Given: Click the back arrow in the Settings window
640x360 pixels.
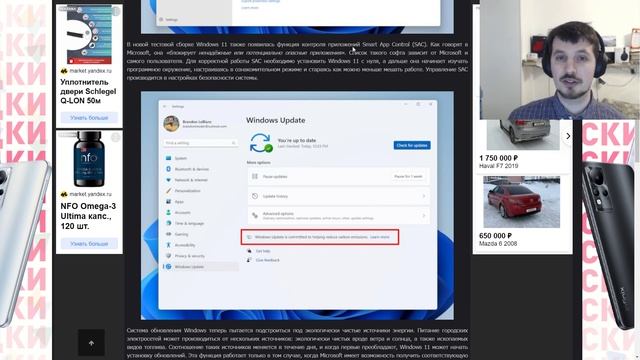Looking at the screenshot, I should (x=165, y=107).
